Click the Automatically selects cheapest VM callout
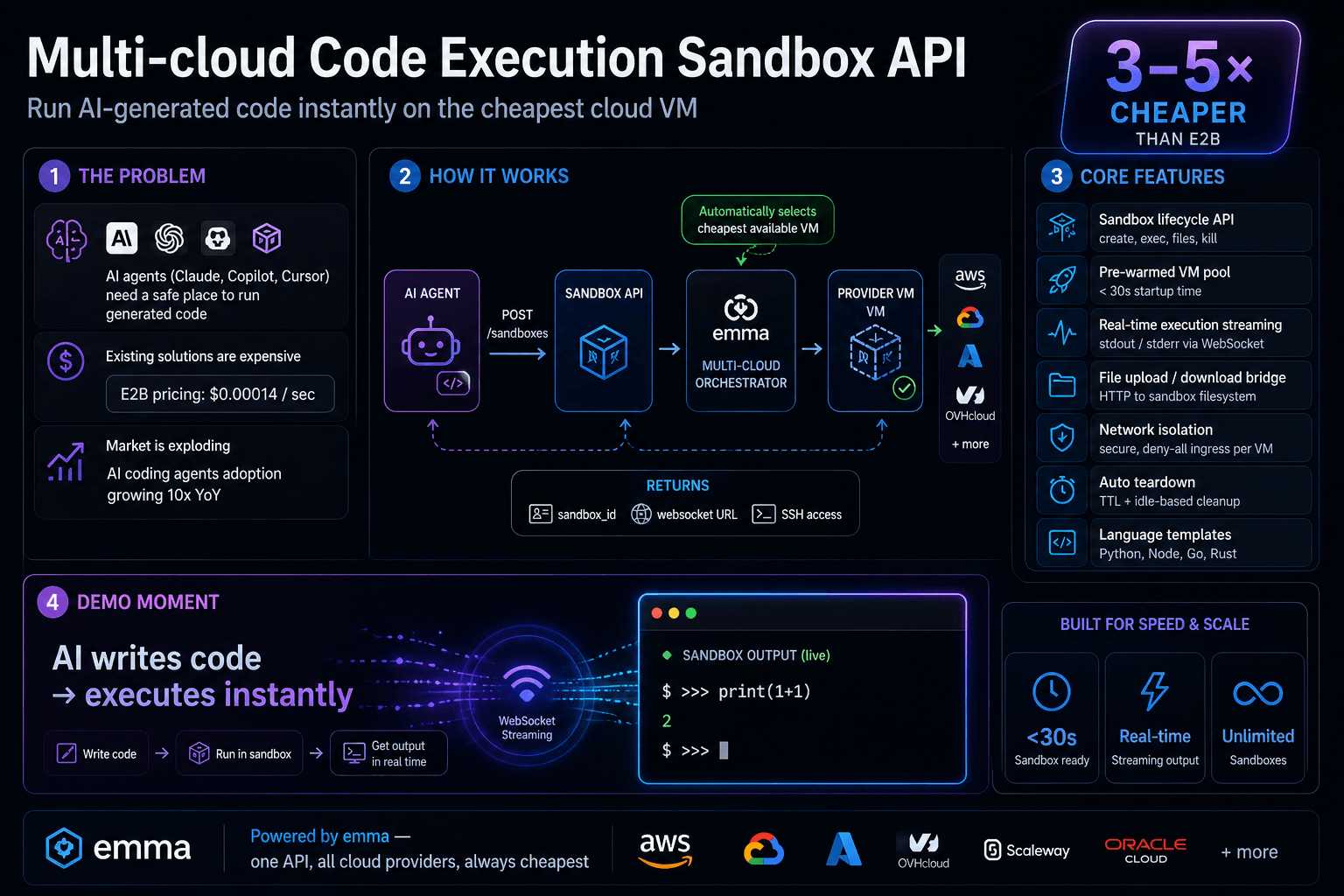This screenshot has width=1344, height=896. (x=758, y=220)
